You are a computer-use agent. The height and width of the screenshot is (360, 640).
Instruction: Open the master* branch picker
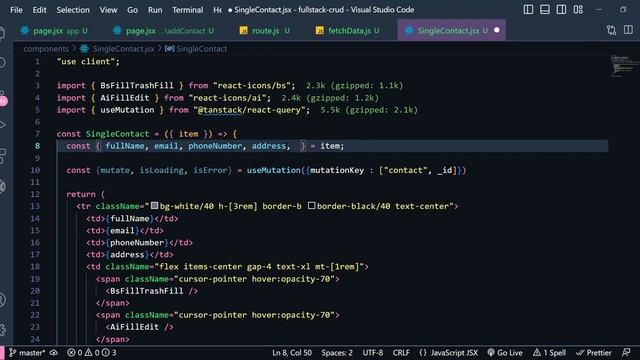27,353
